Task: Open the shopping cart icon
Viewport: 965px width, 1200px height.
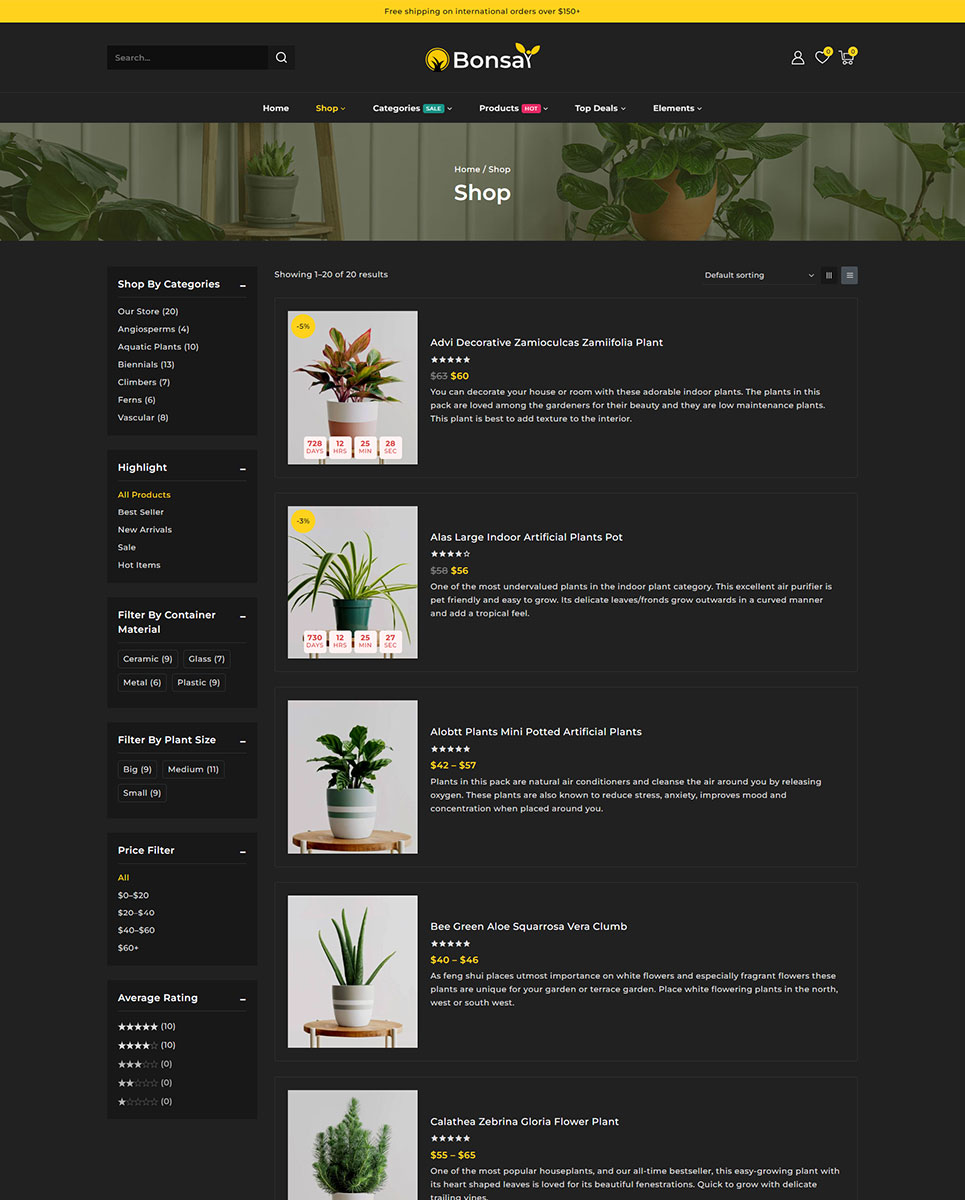Action: pyautogui.click(x=846, y=58)
